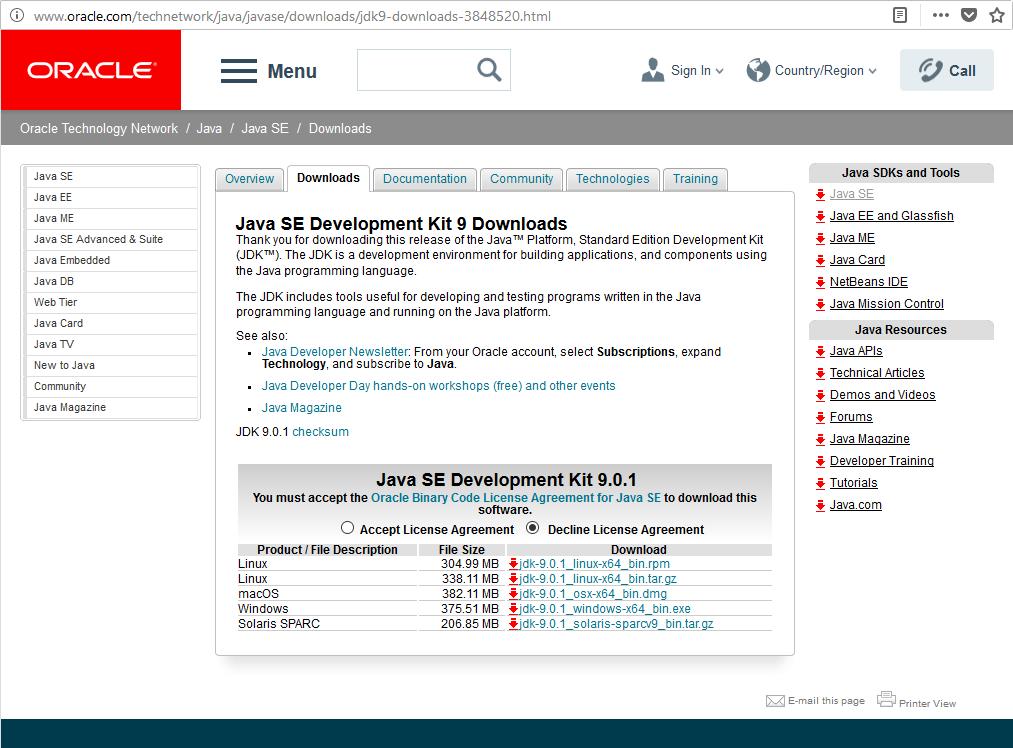Switch to the Training tab
This screenshot has height=748, width=1013.
[x=695, y=179]
